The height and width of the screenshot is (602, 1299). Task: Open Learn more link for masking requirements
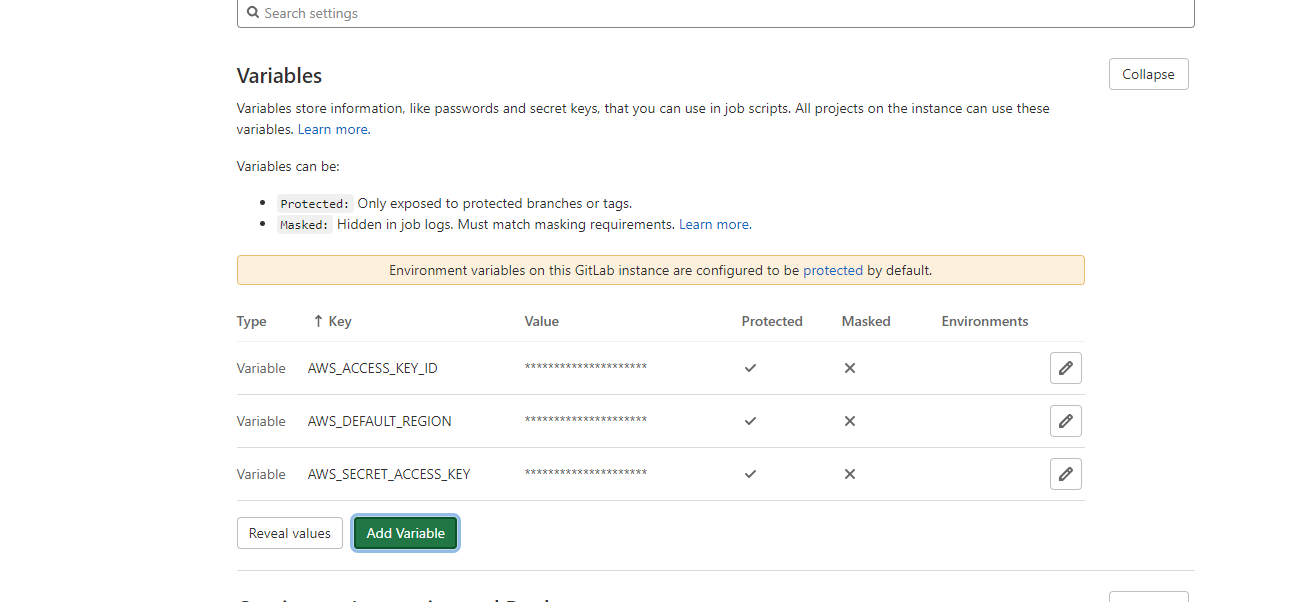pyautogui.click(x=714, y=224)
